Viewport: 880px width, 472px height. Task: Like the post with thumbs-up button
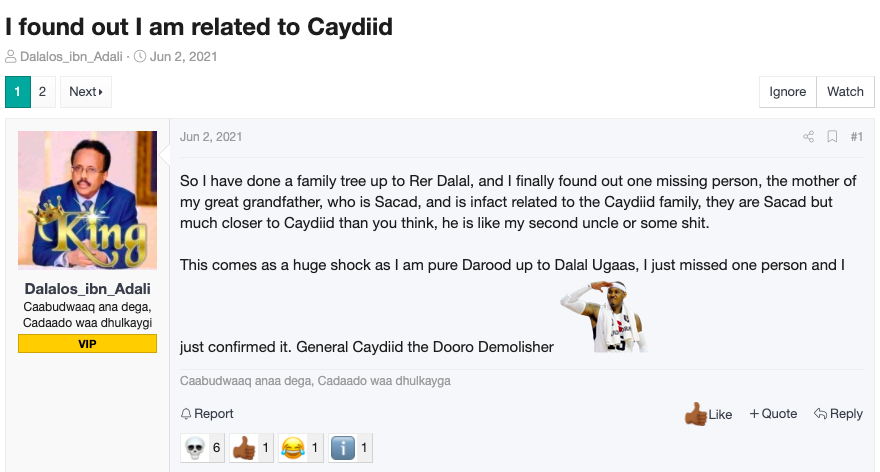pos(708,414)
